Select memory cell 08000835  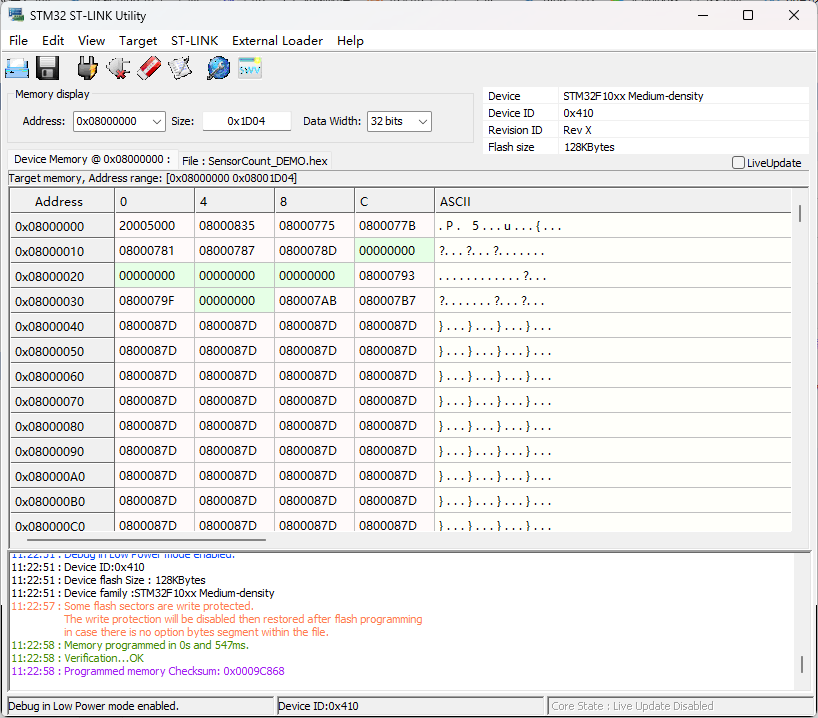[x=234, y=226]
